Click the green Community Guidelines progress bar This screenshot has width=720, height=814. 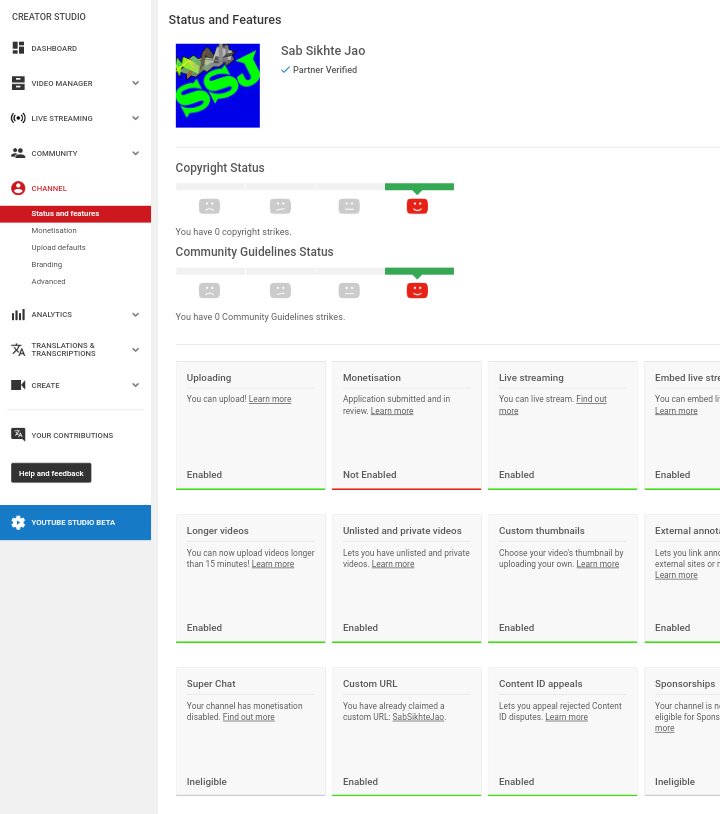tap(419, 271)
